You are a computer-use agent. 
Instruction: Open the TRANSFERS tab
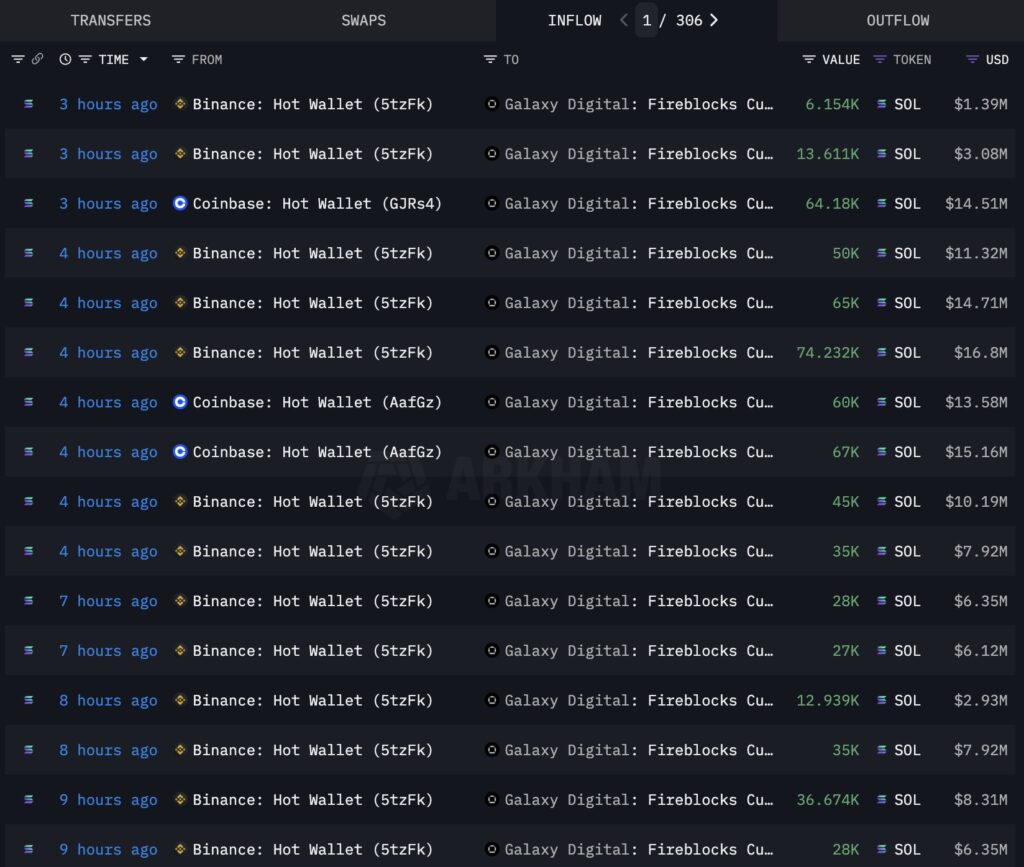[110, 20]
